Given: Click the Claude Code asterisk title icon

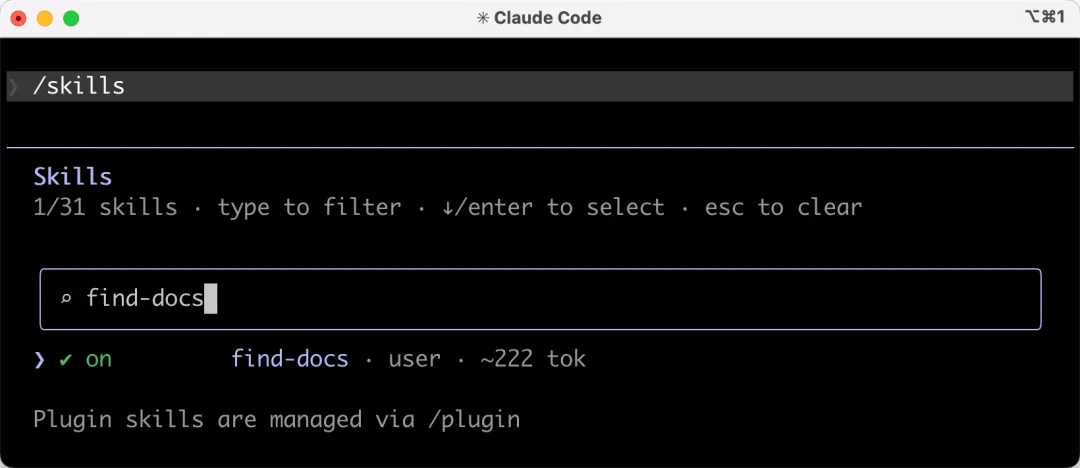Looking at the screenshot, I should (x=484, y=18).
